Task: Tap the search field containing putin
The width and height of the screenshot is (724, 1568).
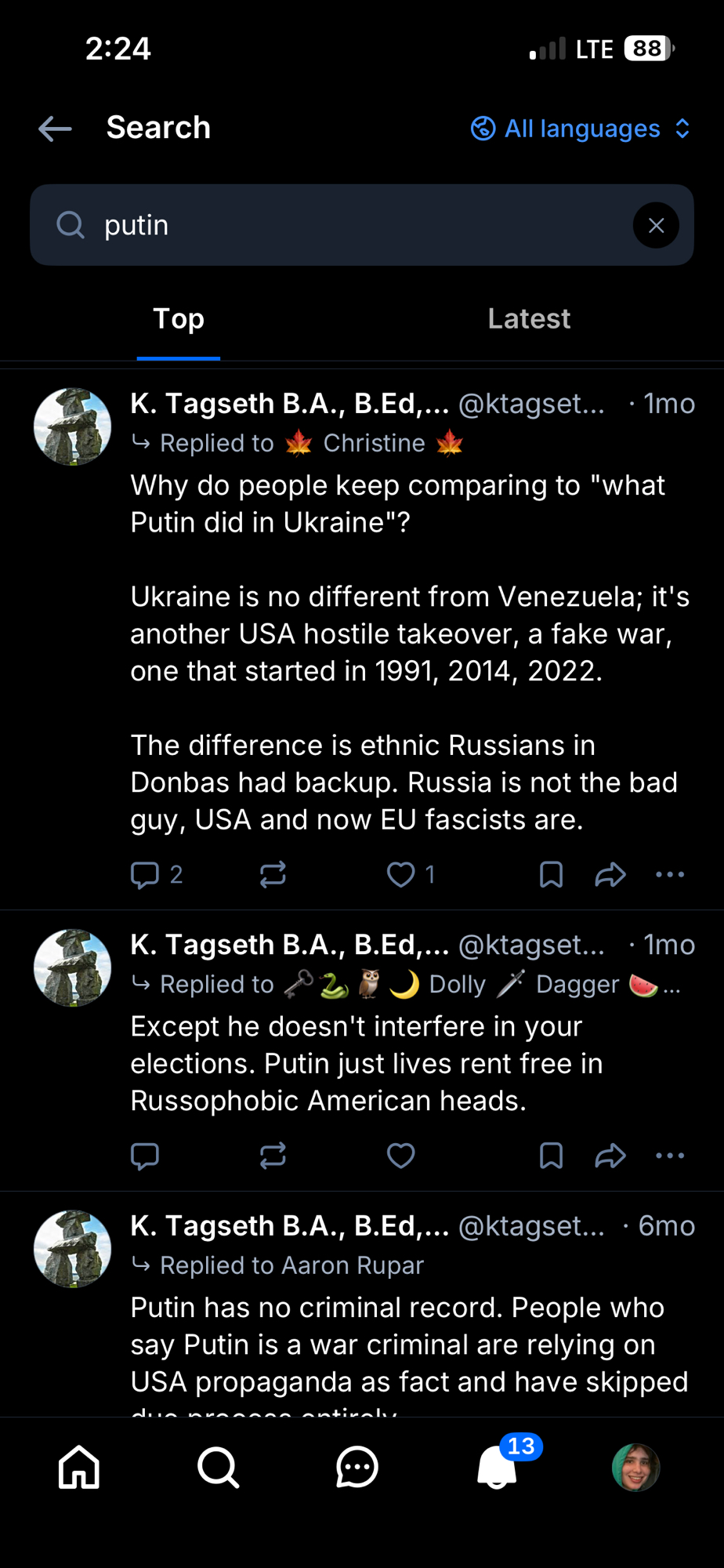Action: pos(345,226)
